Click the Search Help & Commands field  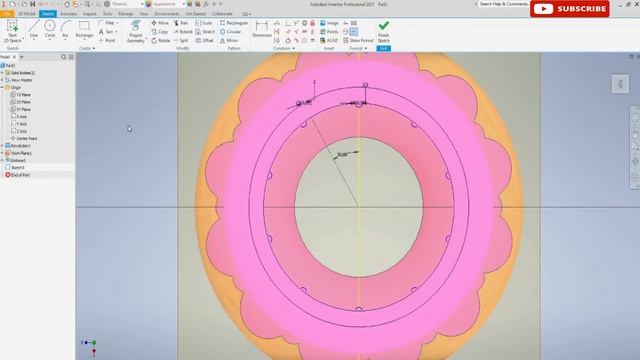pyautogui.click(x=503, y=4)
